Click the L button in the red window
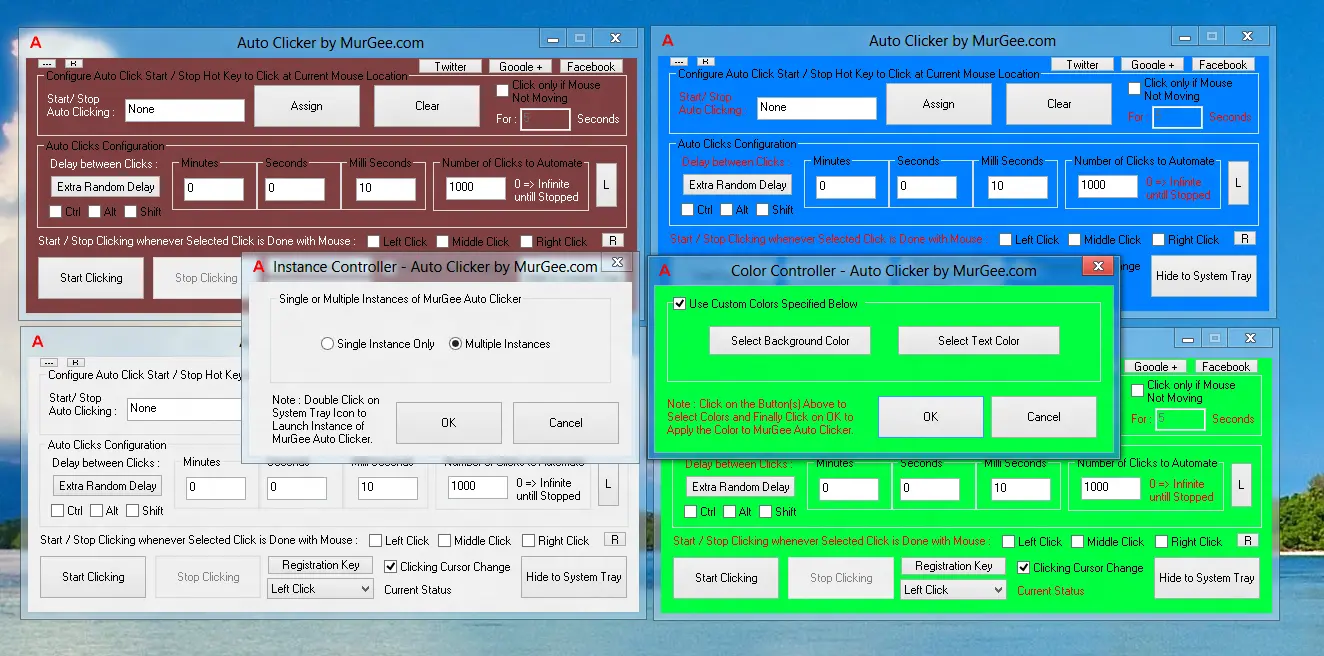The height and width of the screenshot is (656, 1324). point(606,185)
